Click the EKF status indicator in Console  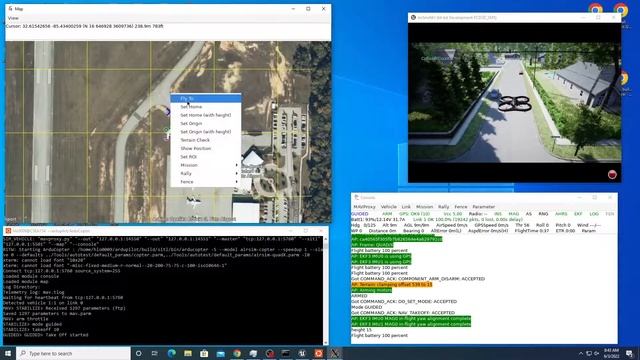coord(578,214)
